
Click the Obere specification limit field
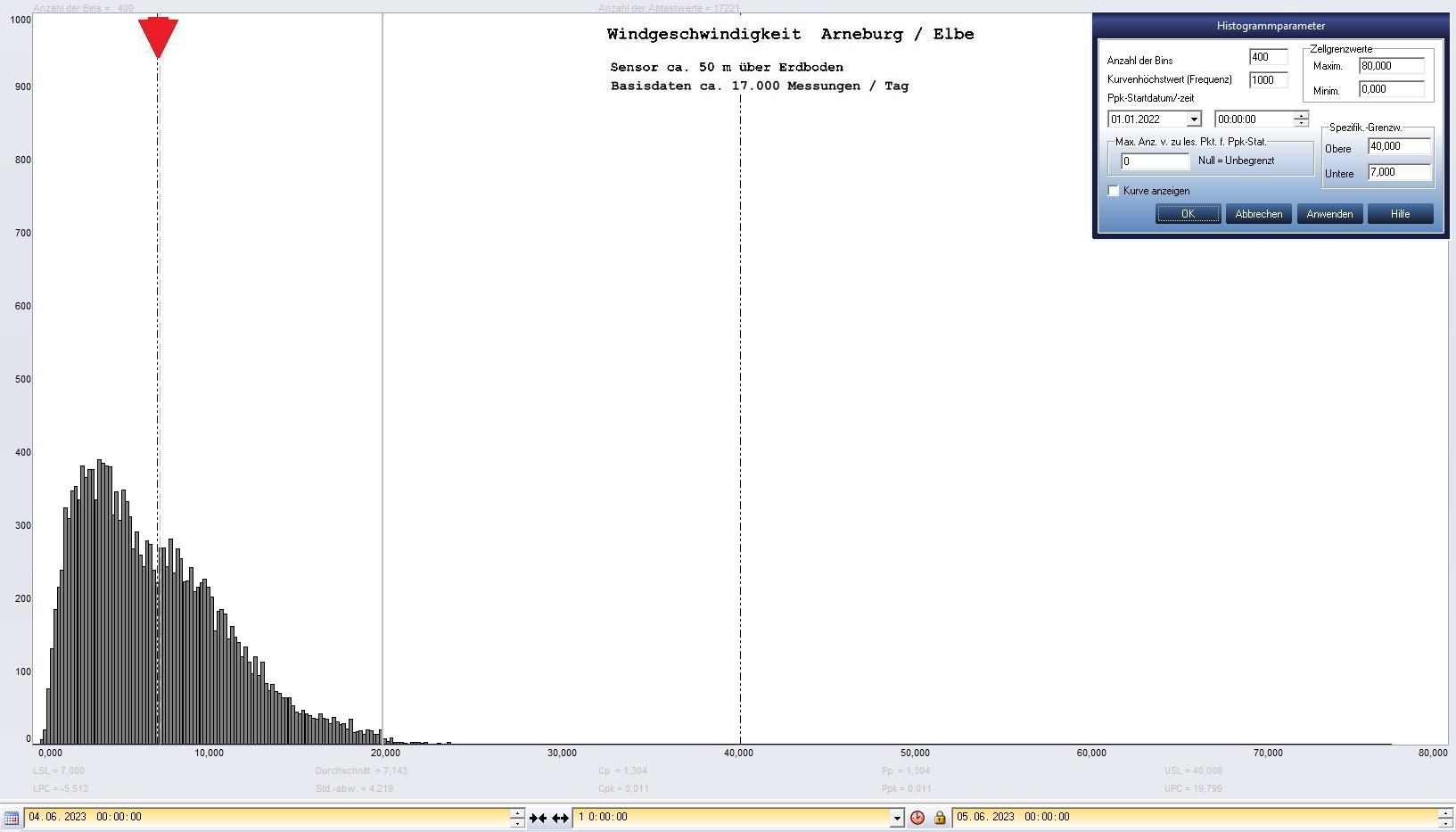click(1398, 146)
